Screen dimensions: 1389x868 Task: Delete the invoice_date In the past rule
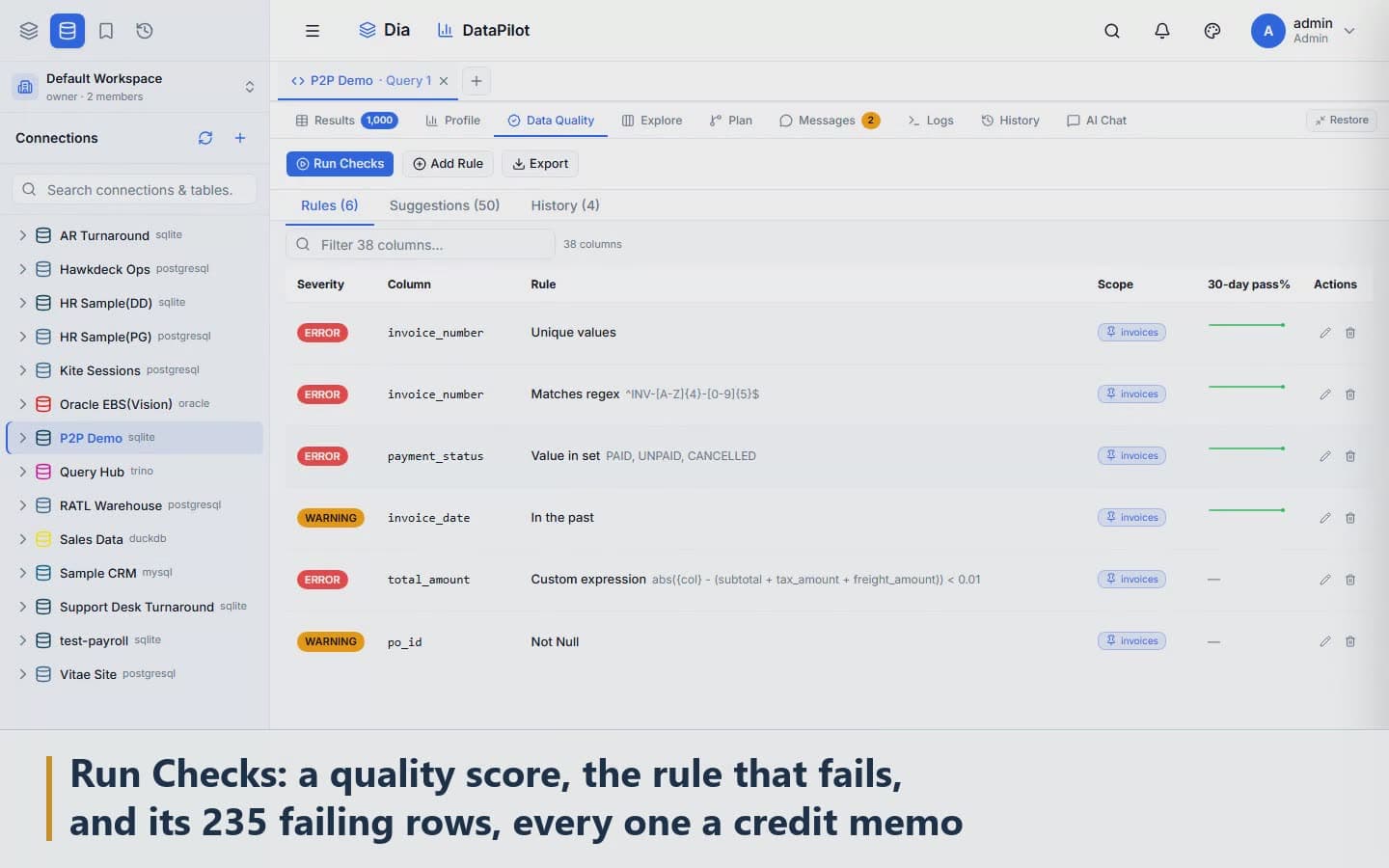(1350, 518)
